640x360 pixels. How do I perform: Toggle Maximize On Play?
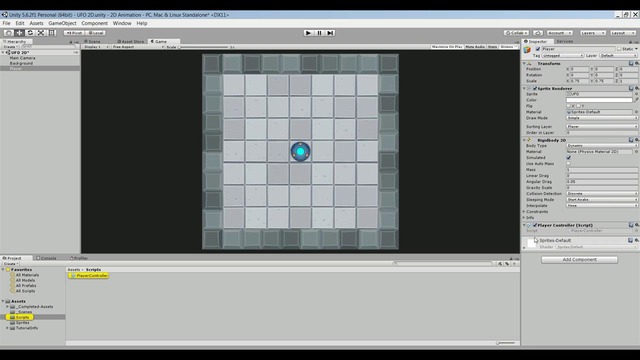tap(447, 47)
